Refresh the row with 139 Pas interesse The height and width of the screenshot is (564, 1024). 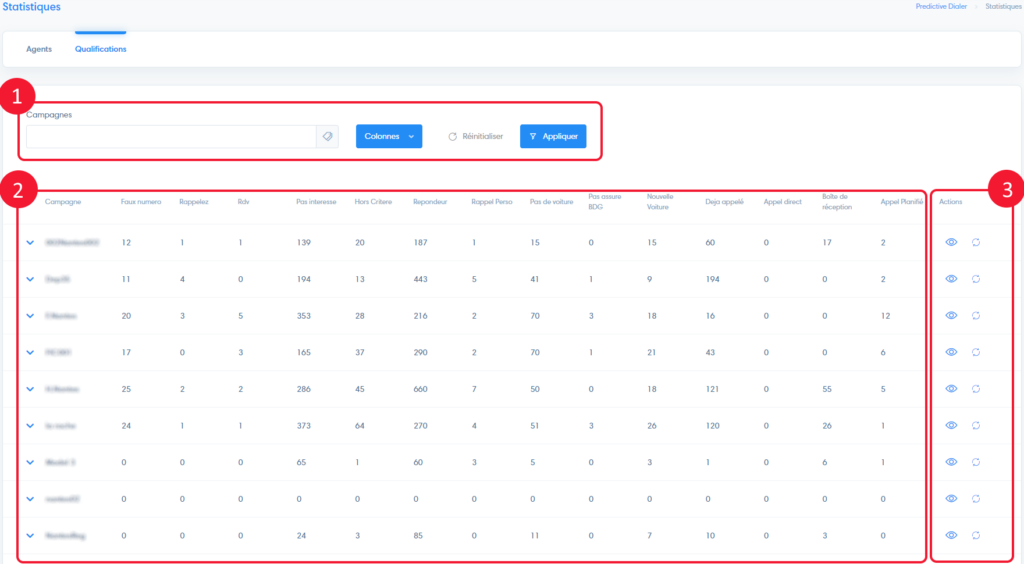[x=976, y=242]
